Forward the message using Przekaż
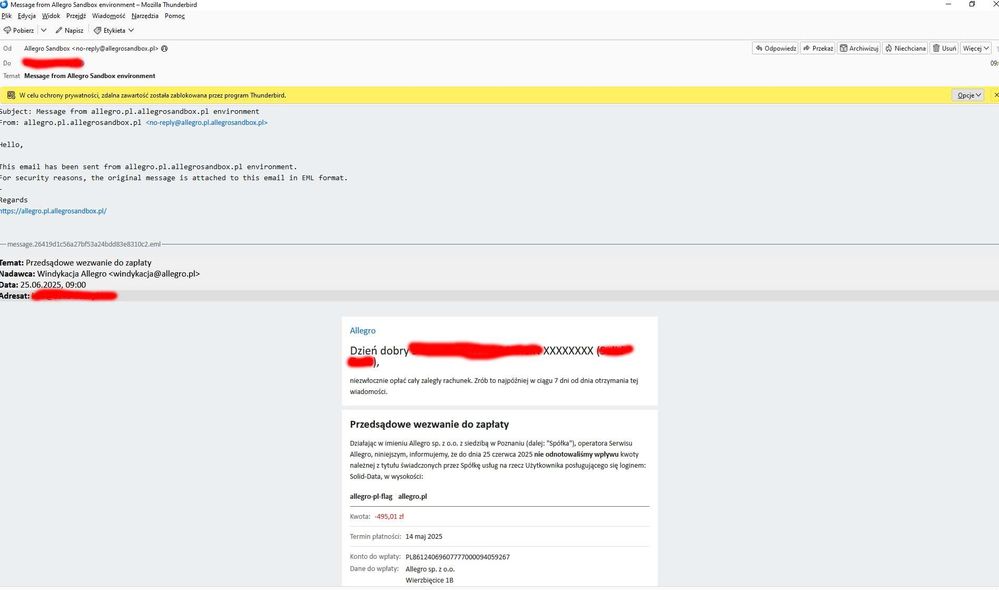 coord(818,48)
